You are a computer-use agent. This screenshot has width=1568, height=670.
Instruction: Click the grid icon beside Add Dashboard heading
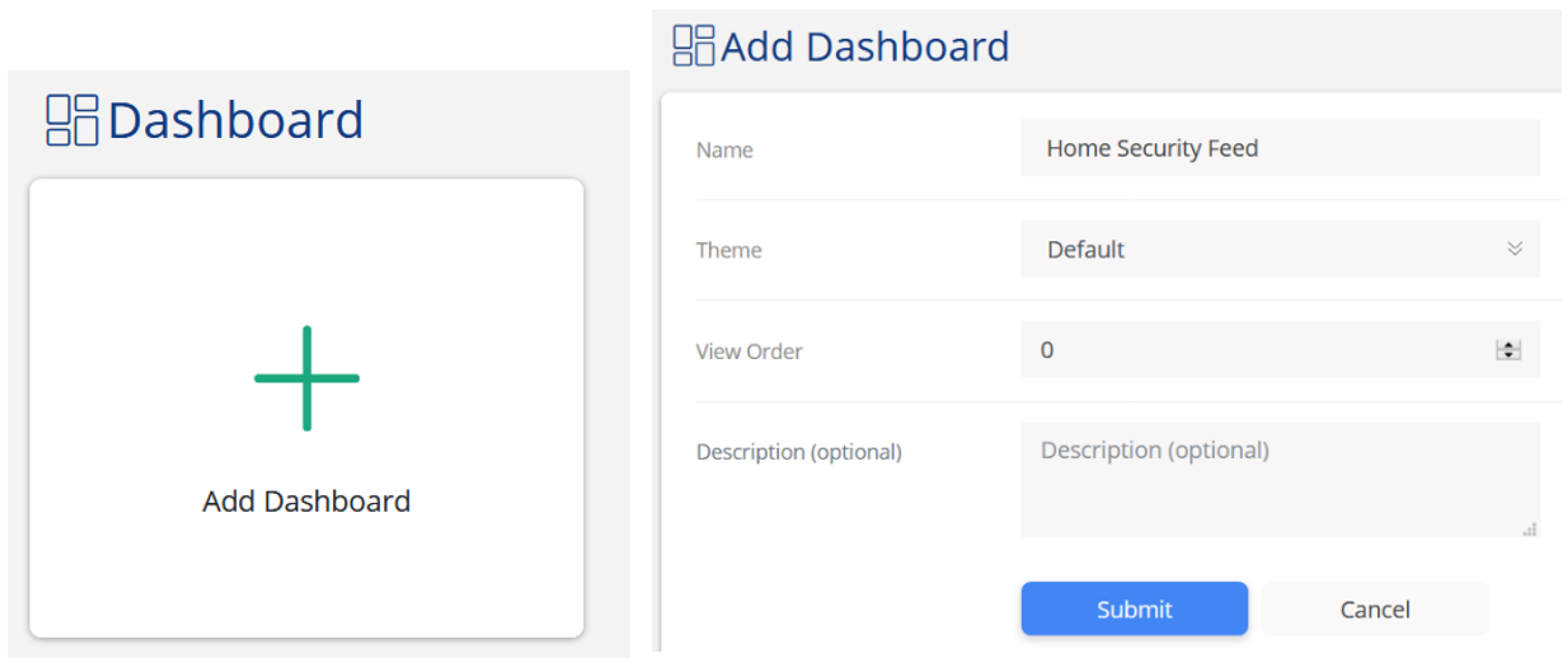pos(693,45)
